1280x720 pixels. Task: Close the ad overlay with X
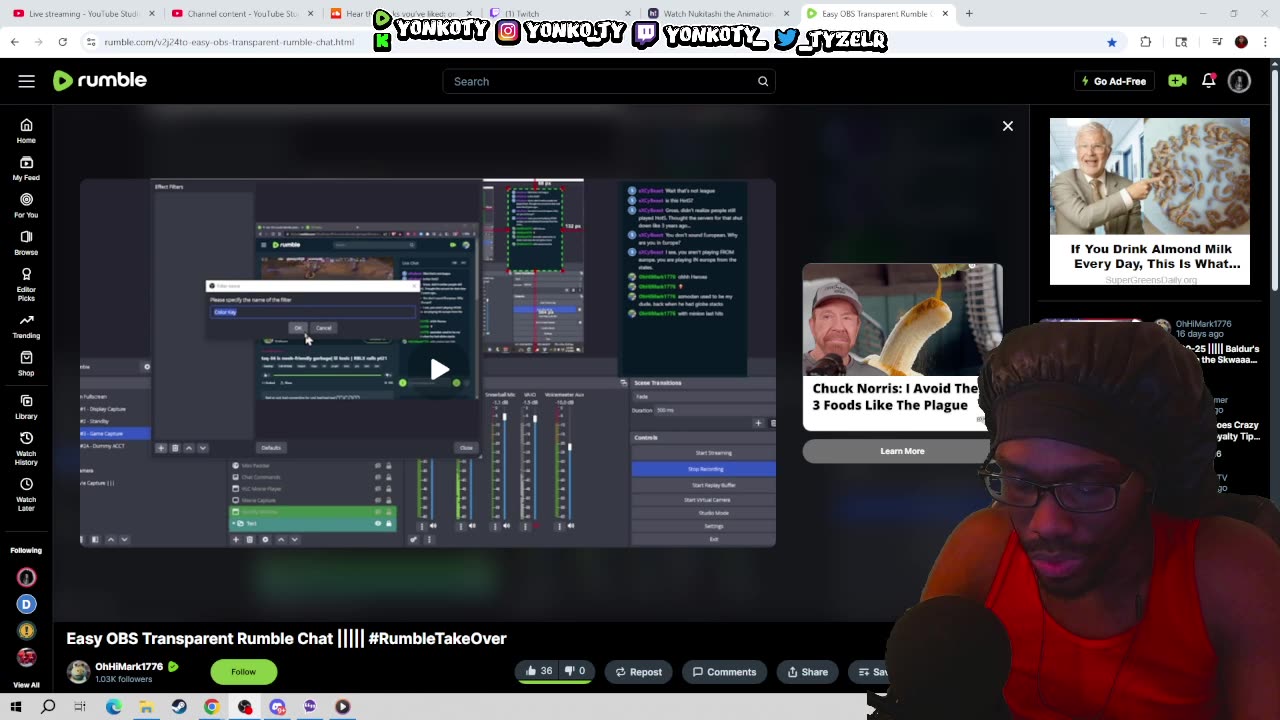point(1008,126)
